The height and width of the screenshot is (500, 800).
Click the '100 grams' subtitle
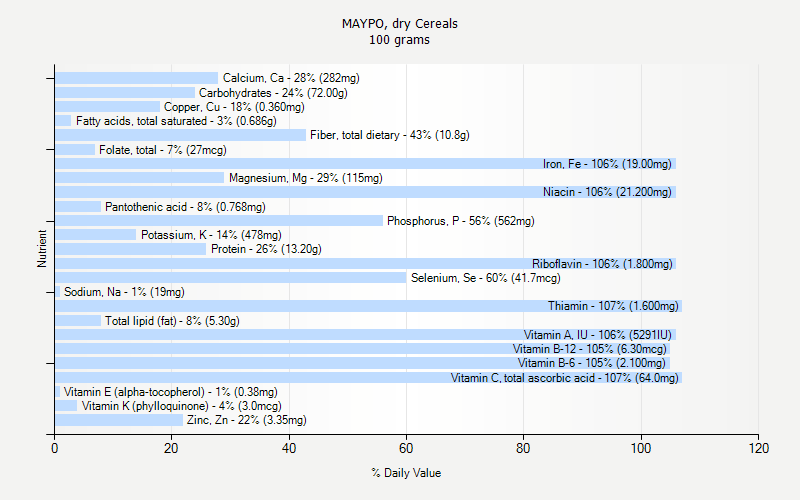pos(399,40)
